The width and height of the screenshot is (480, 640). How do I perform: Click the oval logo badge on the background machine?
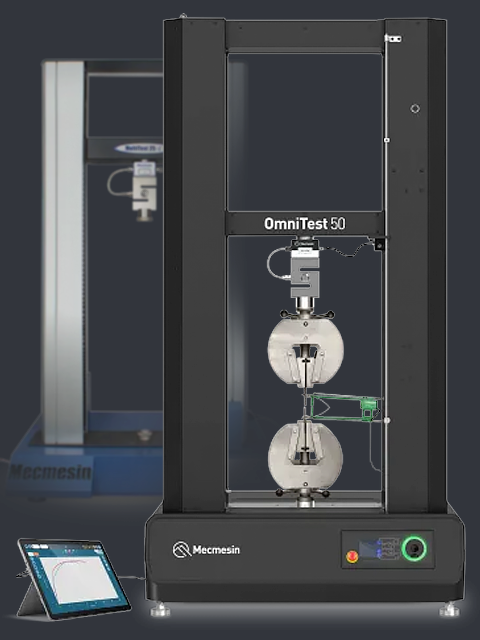(x=140, y=148)
